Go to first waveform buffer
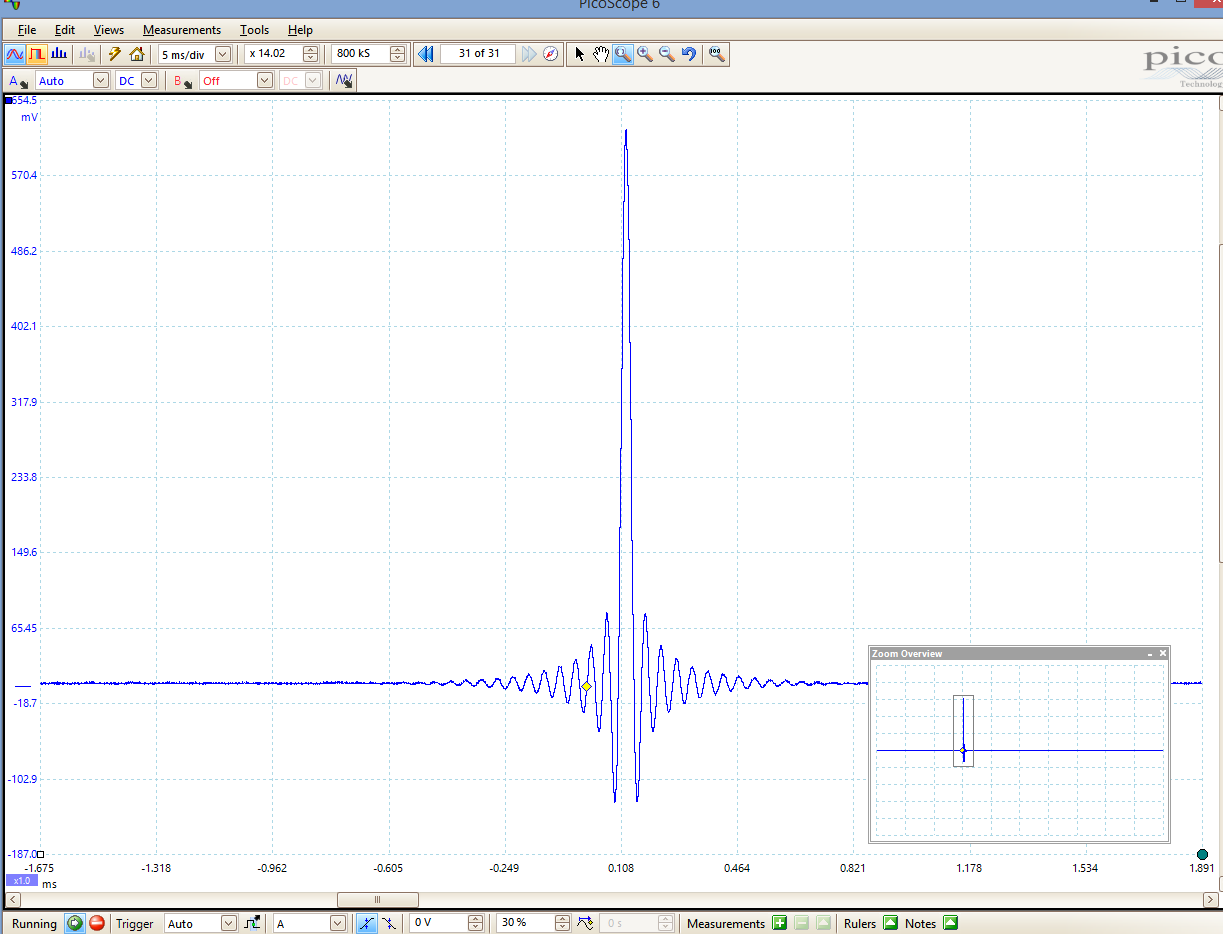The height and width of the screenshot is (934, 1223). [x=425, y=54]
